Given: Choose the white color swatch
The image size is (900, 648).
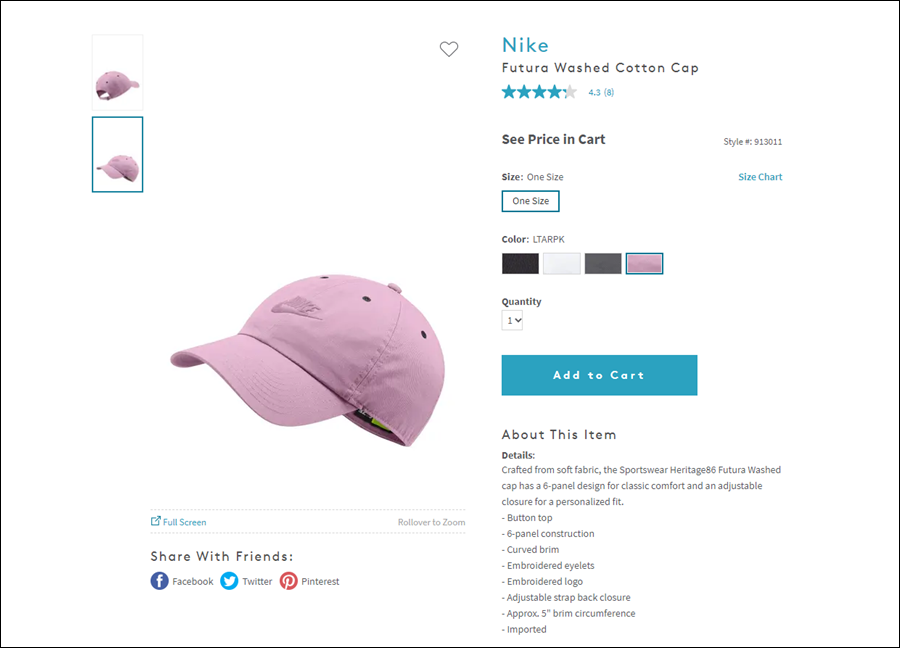Looking at the screenshot, I should coord(561,263).
